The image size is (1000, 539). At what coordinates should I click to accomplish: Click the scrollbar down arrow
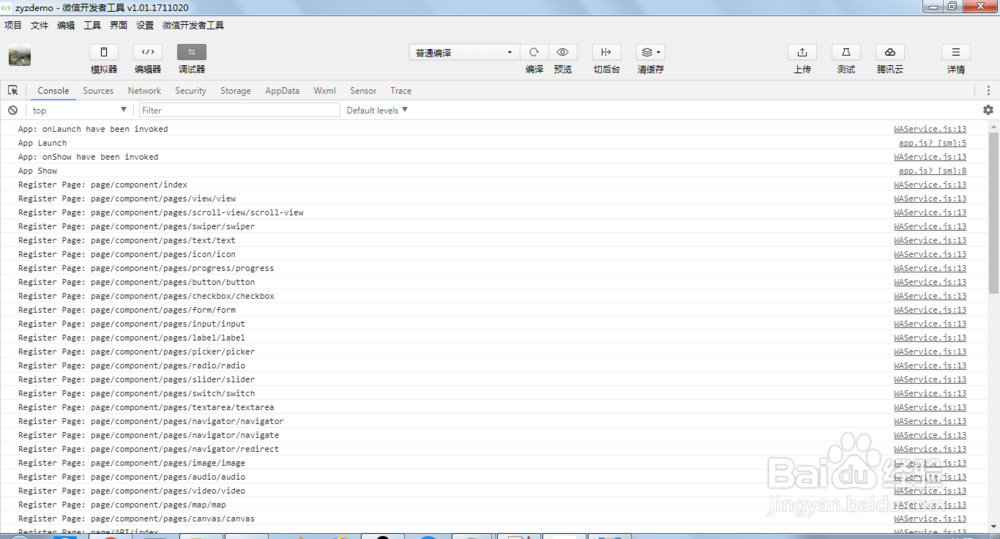pyautogui.click(x=994, y=527)
